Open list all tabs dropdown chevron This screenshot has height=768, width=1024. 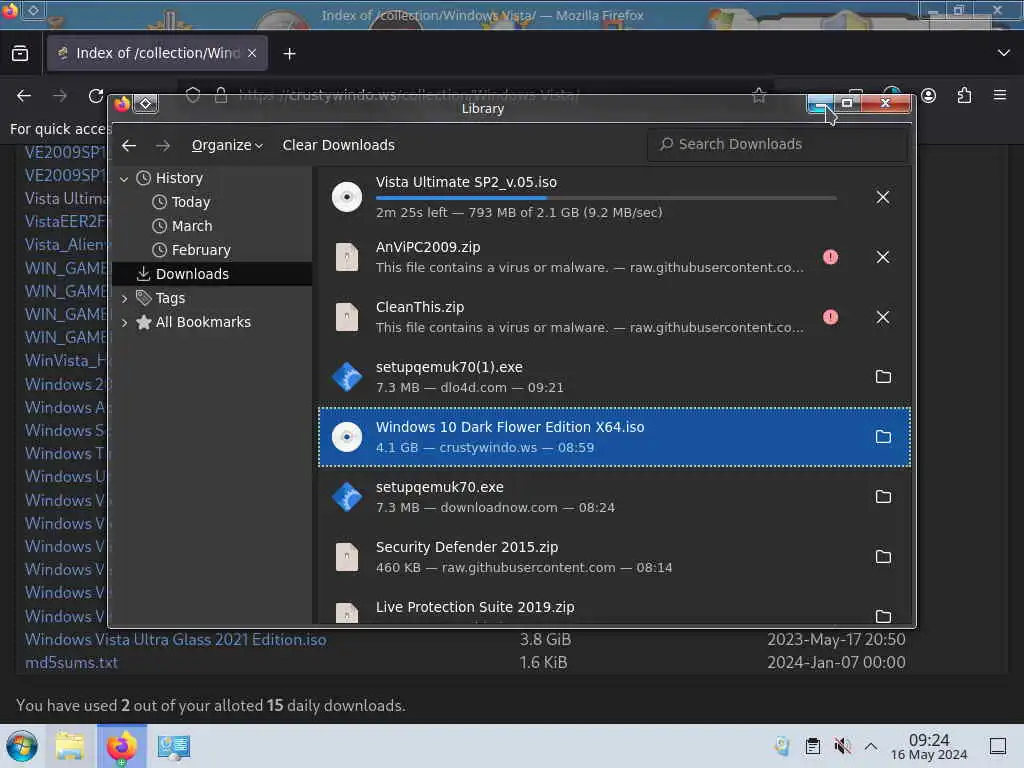1003,54
